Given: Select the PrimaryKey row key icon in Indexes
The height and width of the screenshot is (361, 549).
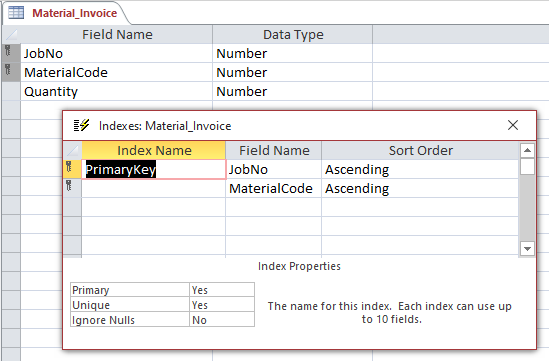Looking at the screenshot, I should pos(69,167).
